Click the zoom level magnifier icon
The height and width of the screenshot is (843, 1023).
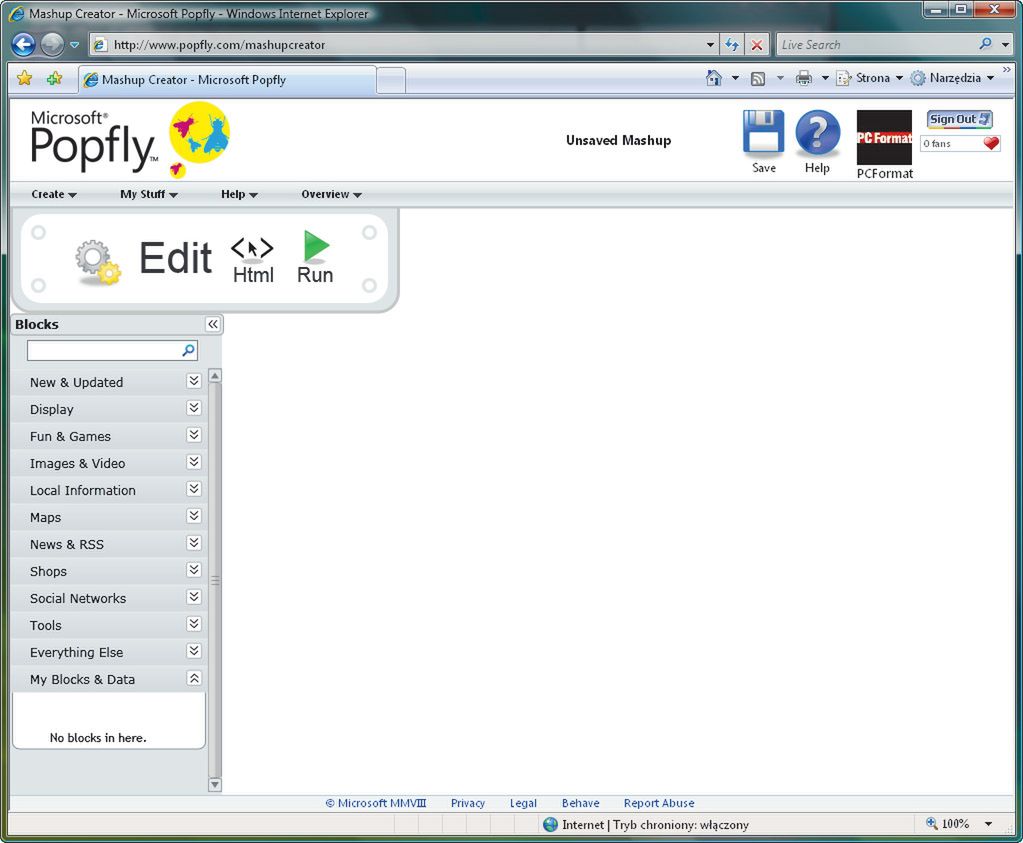coord(932,823)
